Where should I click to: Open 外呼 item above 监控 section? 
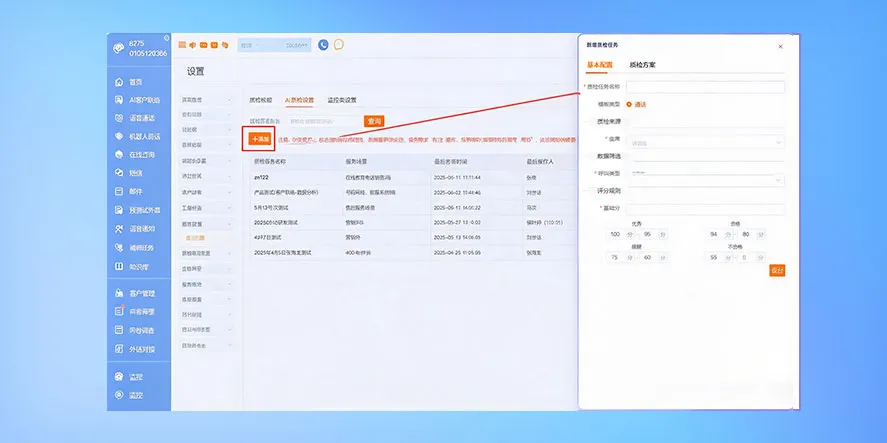coord(135,349)
